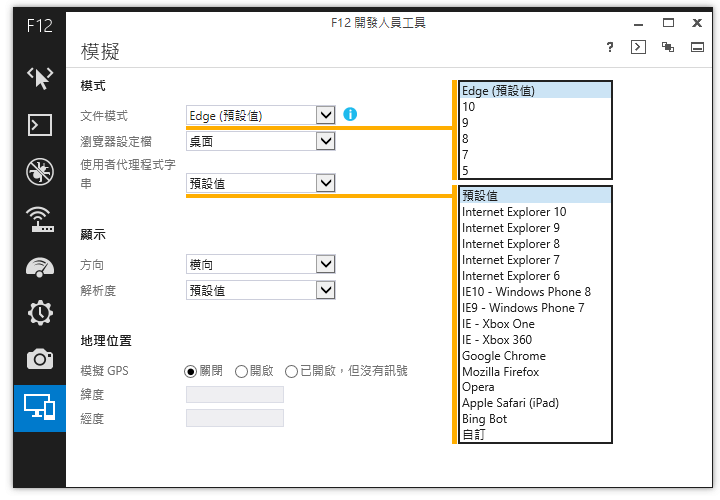Image resolution: width=720 pixels, height=500 pixels.
Task: Choose document mode 7 in list
Action: [x=535, y=155]
